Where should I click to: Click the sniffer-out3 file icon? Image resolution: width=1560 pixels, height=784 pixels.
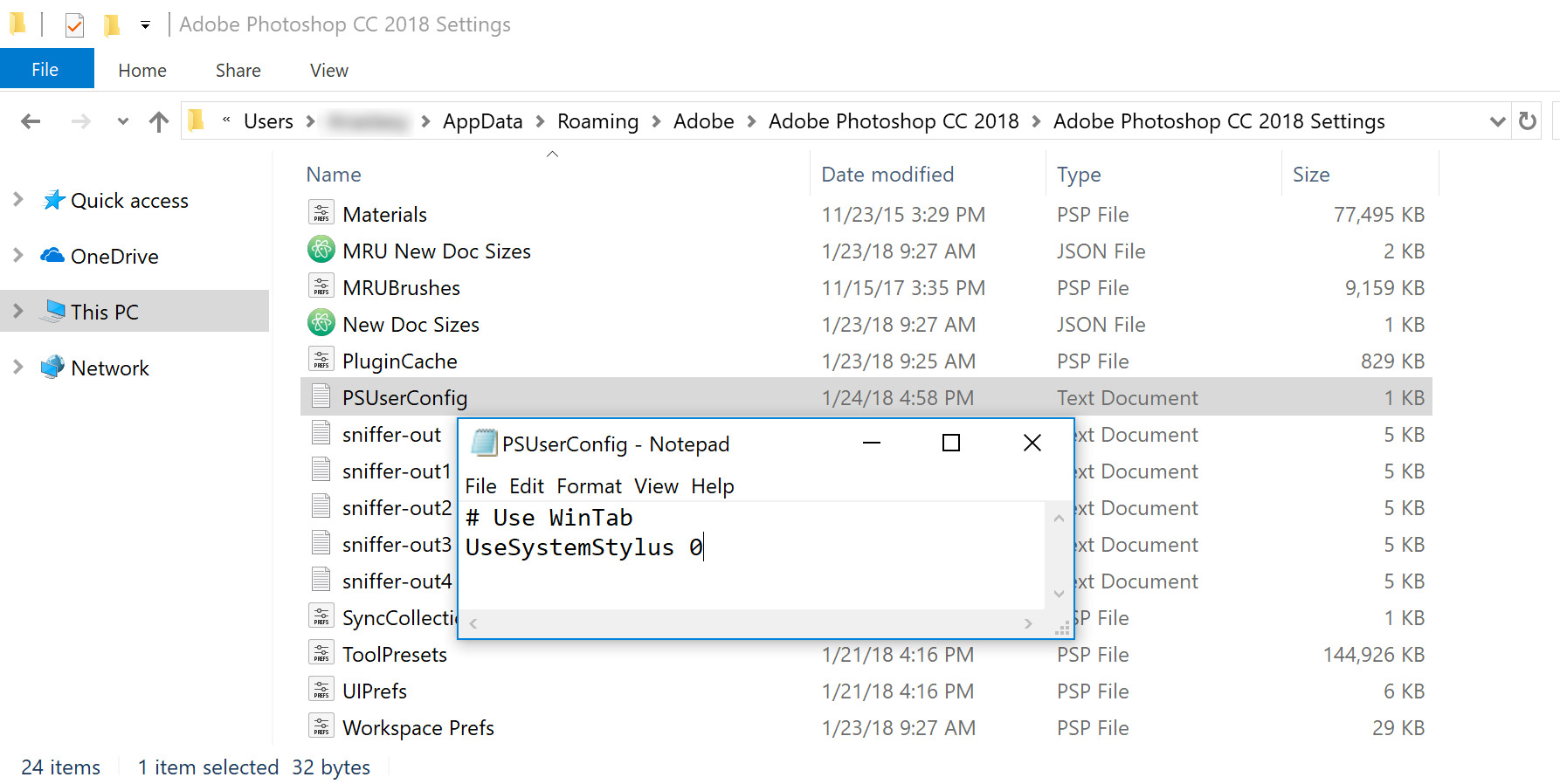321,543
